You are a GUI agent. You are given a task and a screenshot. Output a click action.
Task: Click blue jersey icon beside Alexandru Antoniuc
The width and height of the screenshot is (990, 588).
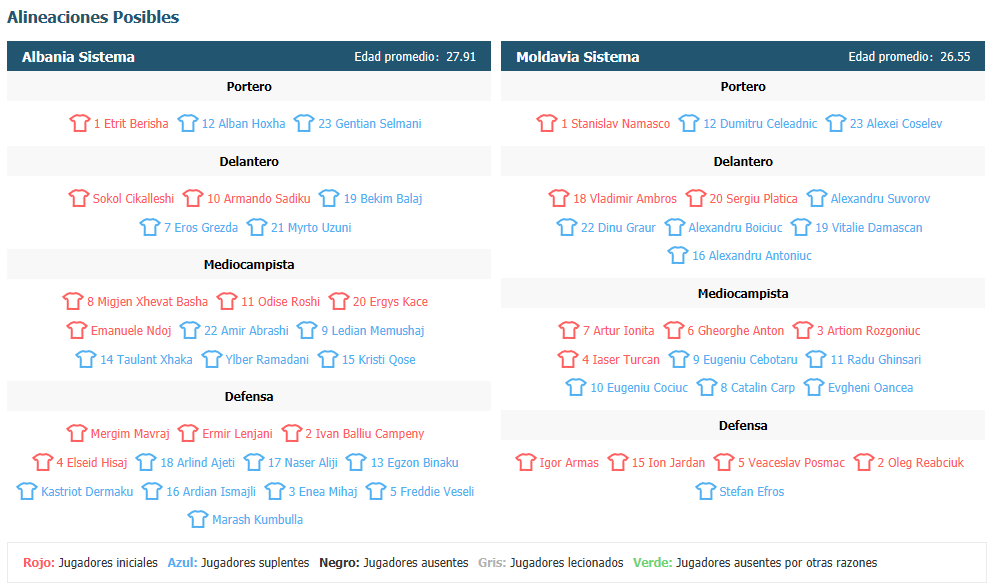point(677,255)
